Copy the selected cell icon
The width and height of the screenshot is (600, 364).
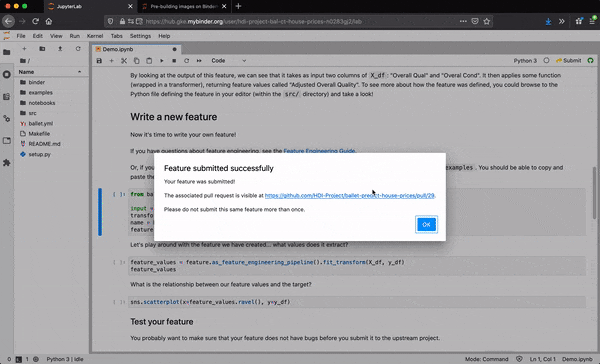coord(137,60)
